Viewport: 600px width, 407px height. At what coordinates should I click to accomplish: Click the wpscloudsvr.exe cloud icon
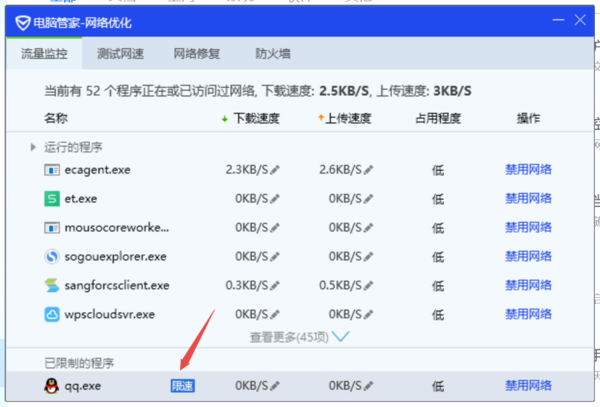(x=53, y=315)
